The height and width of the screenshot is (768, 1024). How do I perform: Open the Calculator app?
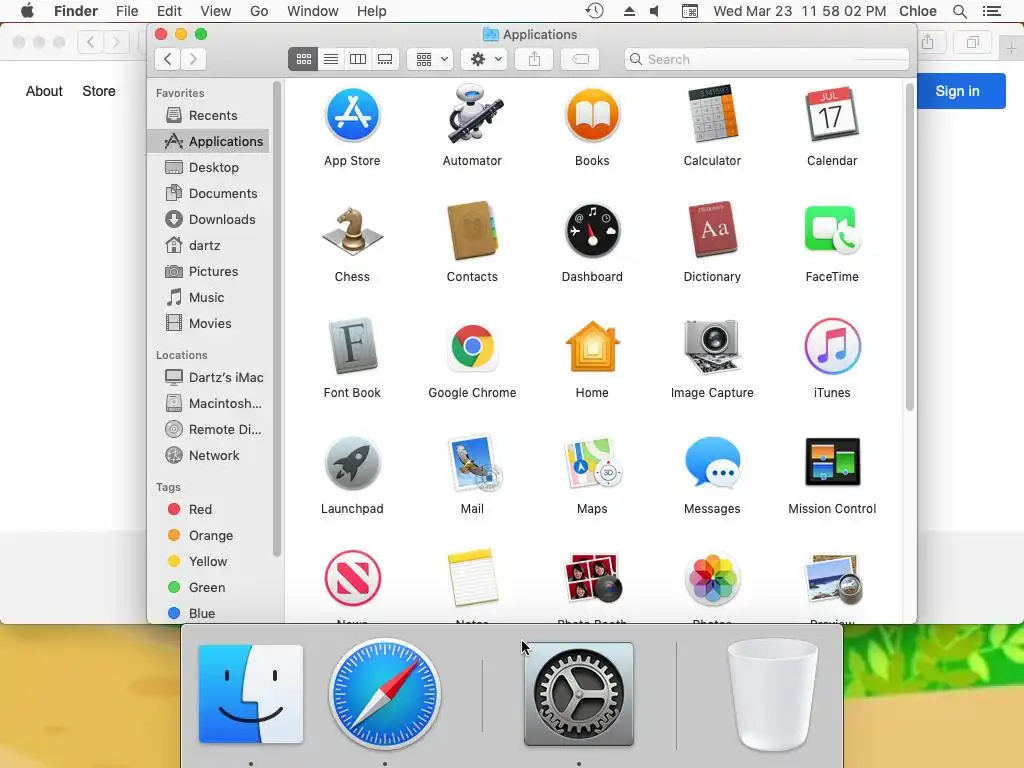(x=712, y=114)
